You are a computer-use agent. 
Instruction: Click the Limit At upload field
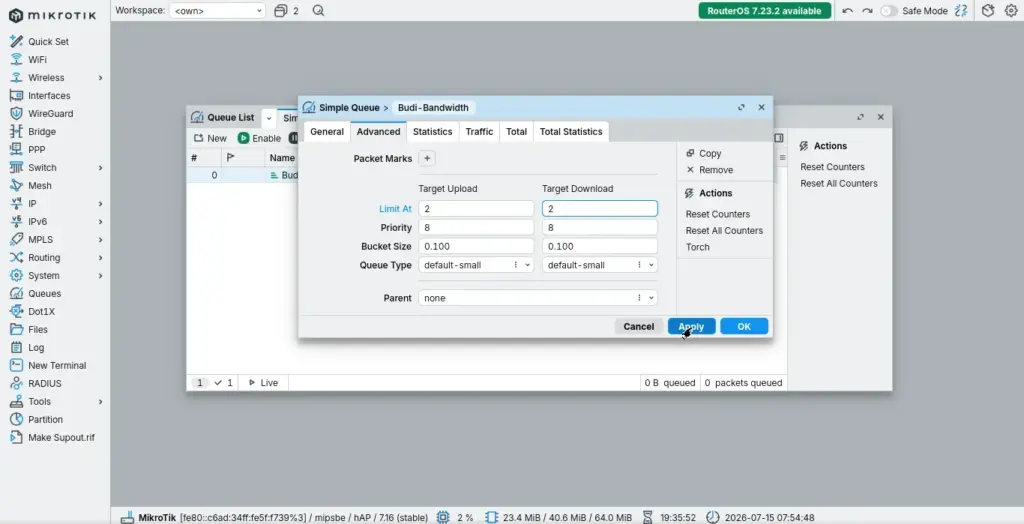476,208
